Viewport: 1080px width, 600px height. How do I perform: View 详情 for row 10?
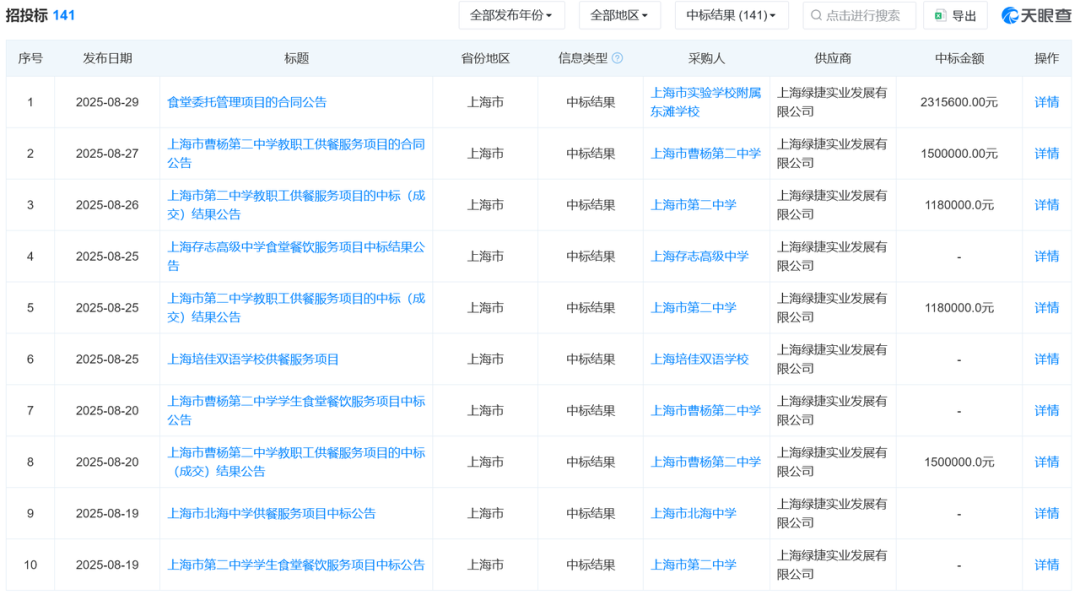[x=1046, y=565]
